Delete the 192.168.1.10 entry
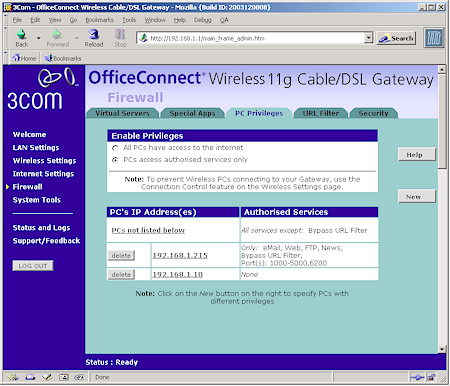The width and height of the screenshot is (450, 386). (121, 275)
